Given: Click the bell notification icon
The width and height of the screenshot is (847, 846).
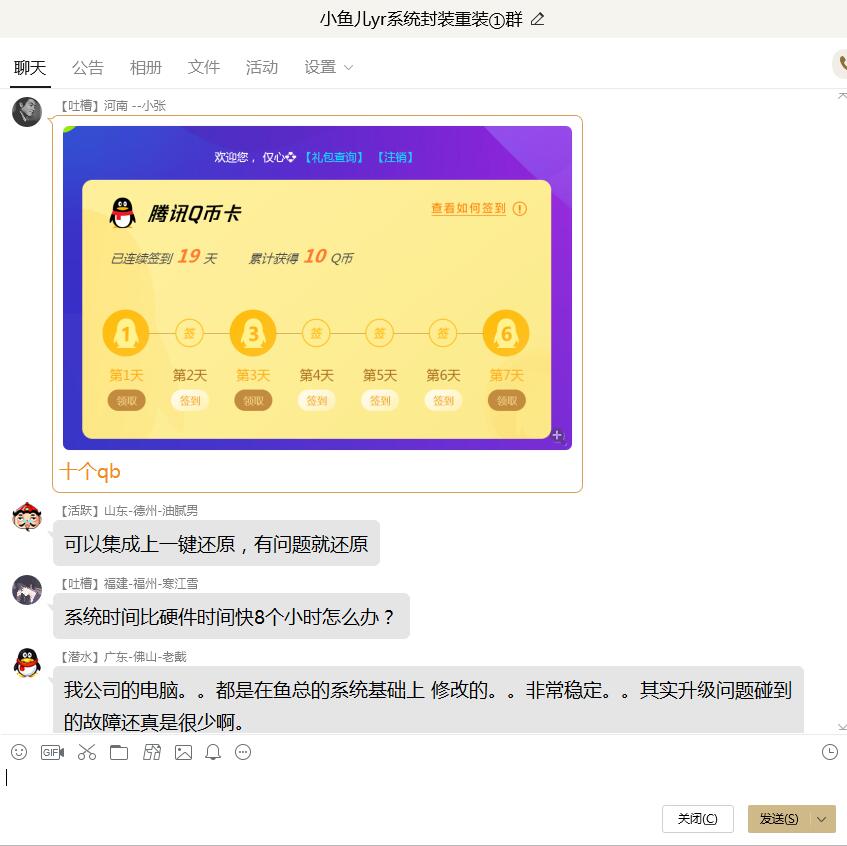Looking at the screenshot, I should pyautogui.click(x=213, y=752).
